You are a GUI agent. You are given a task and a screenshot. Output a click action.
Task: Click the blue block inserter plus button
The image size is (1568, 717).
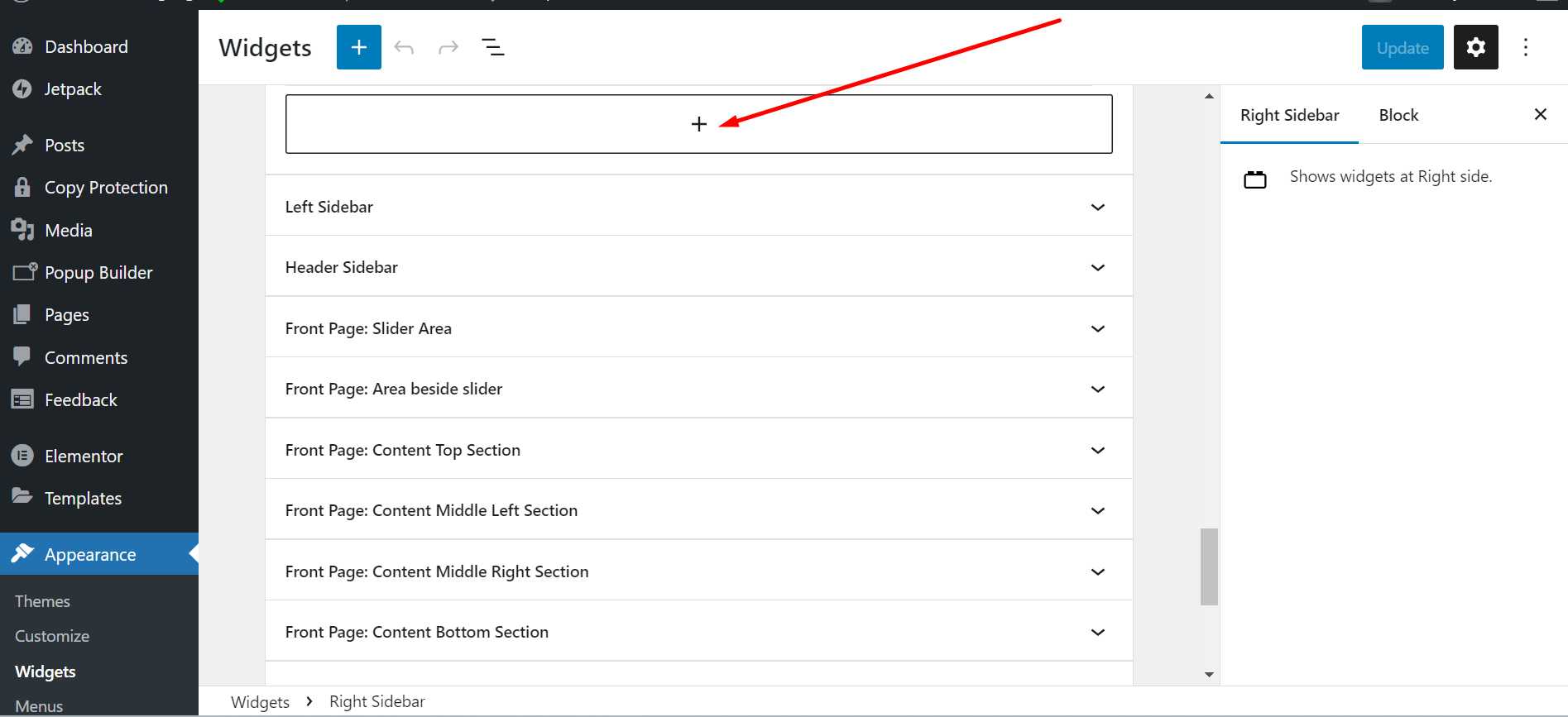(358, 47)
